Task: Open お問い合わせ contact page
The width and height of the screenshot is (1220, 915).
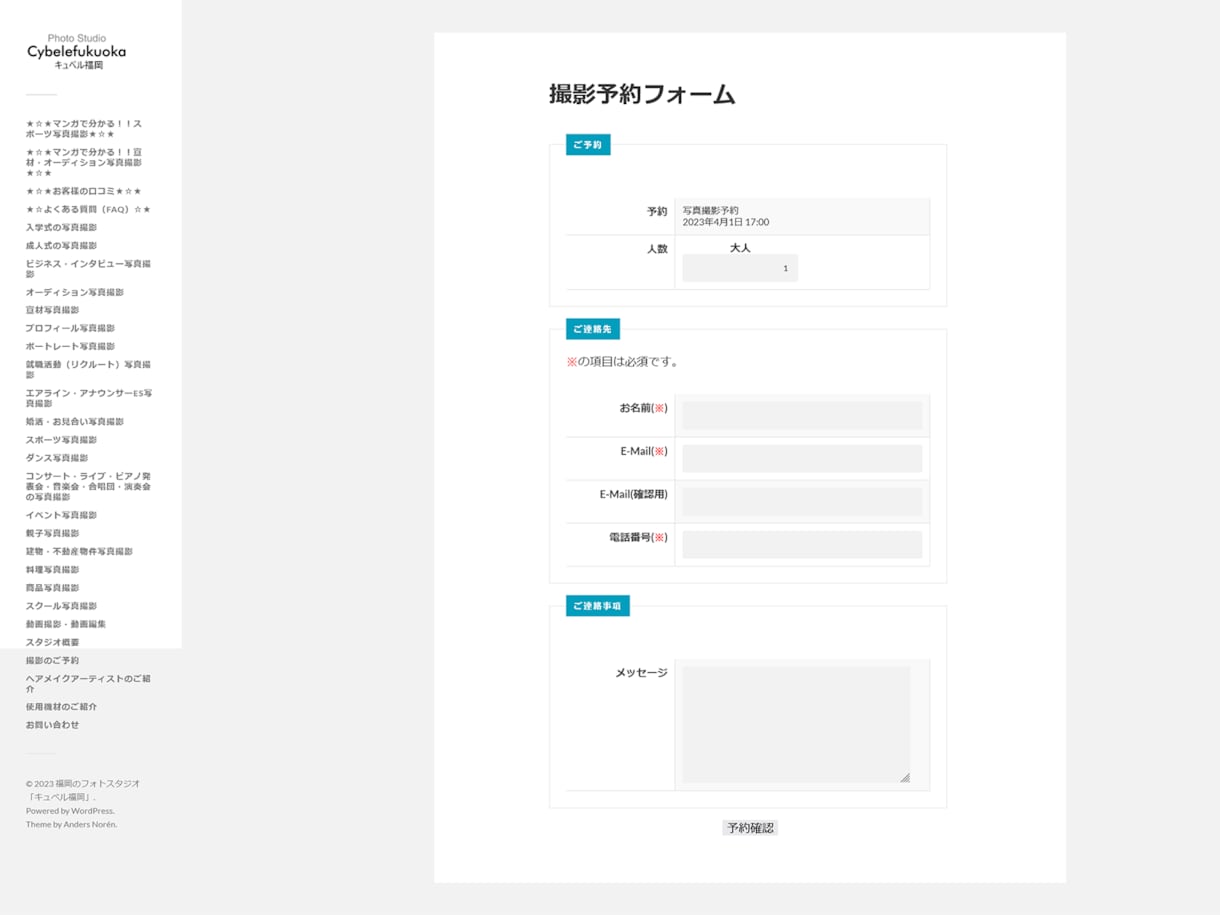Action: (52, 724)
